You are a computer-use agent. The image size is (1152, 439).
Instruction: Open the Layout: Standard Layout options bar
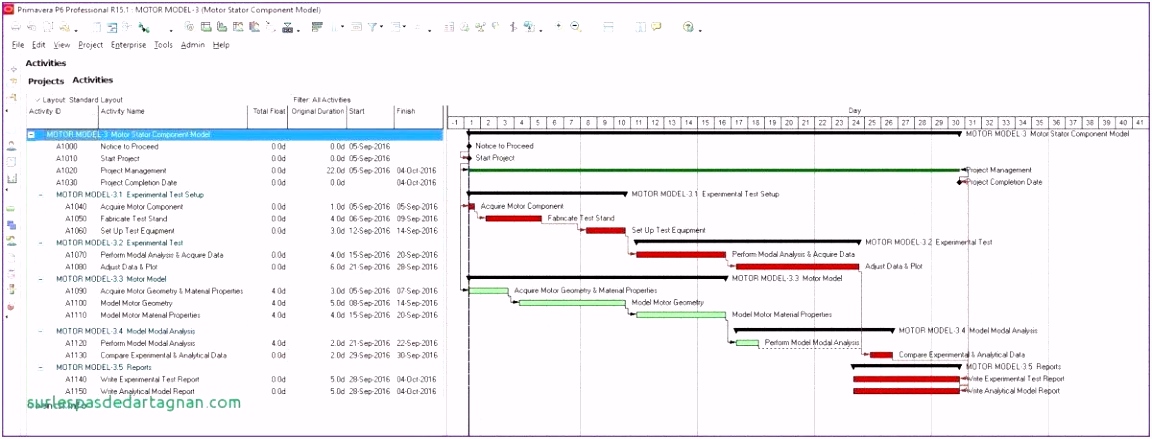79,100
